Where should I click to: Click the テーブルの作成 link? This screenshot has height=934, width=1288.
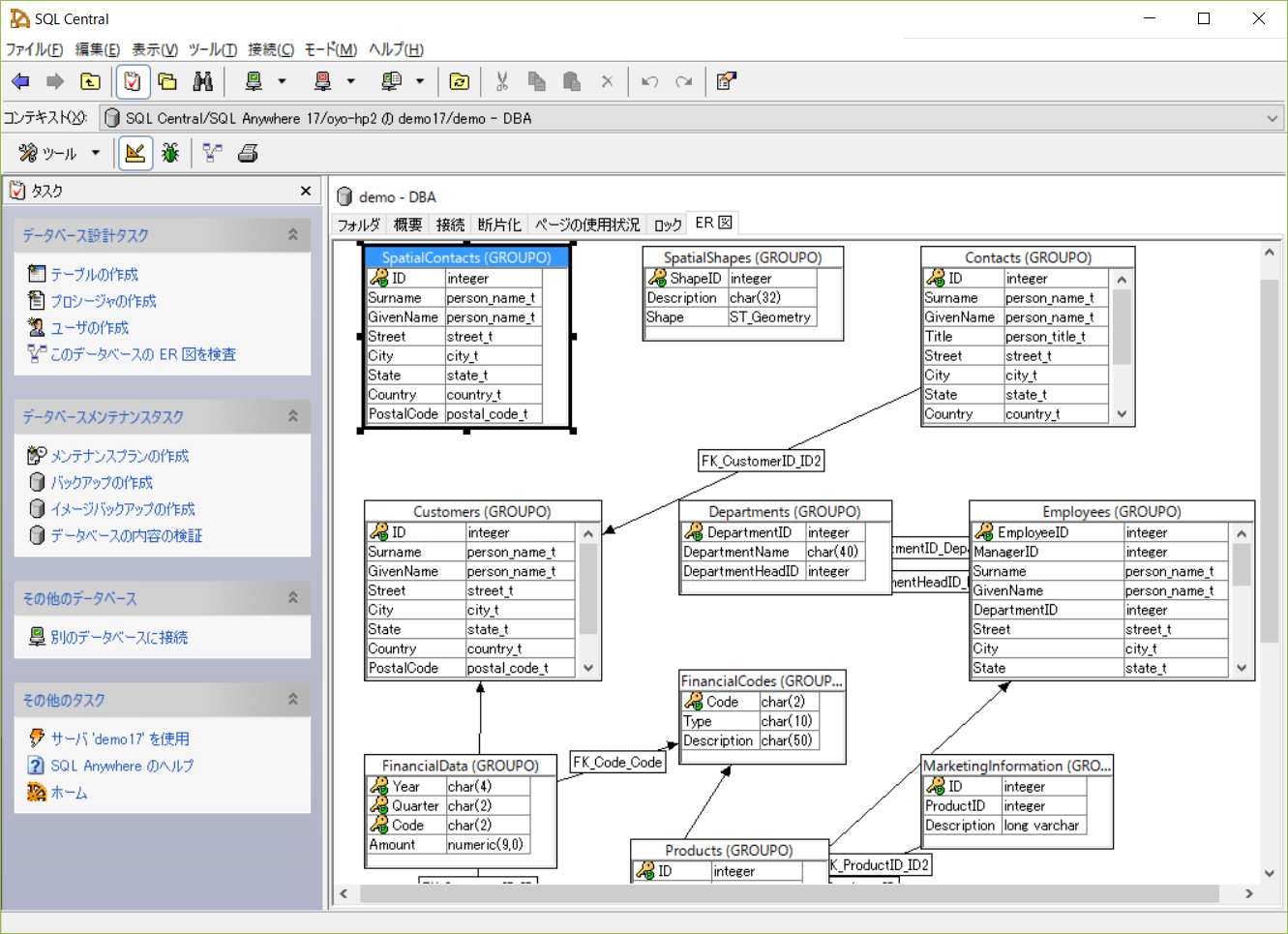click(x=94, y=274)
